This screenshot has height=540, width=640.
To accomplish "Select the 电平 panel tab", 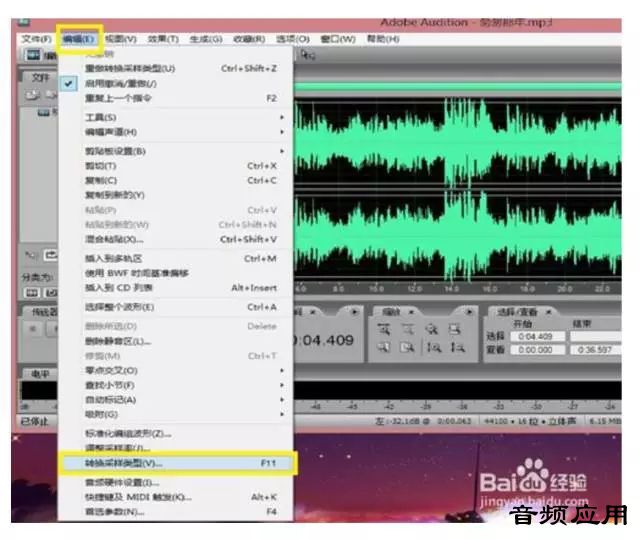I will [x=40, y=374].
